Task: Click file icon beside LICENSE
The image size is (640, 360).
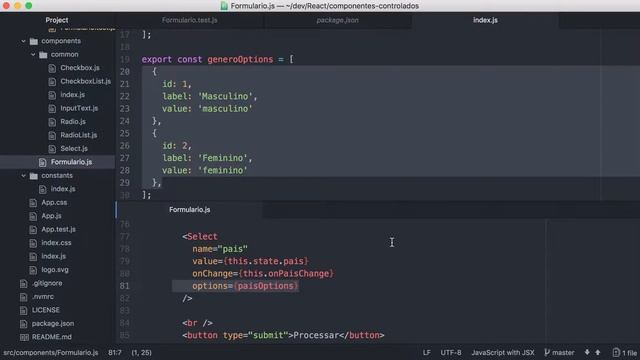Action: coord(24,311)
